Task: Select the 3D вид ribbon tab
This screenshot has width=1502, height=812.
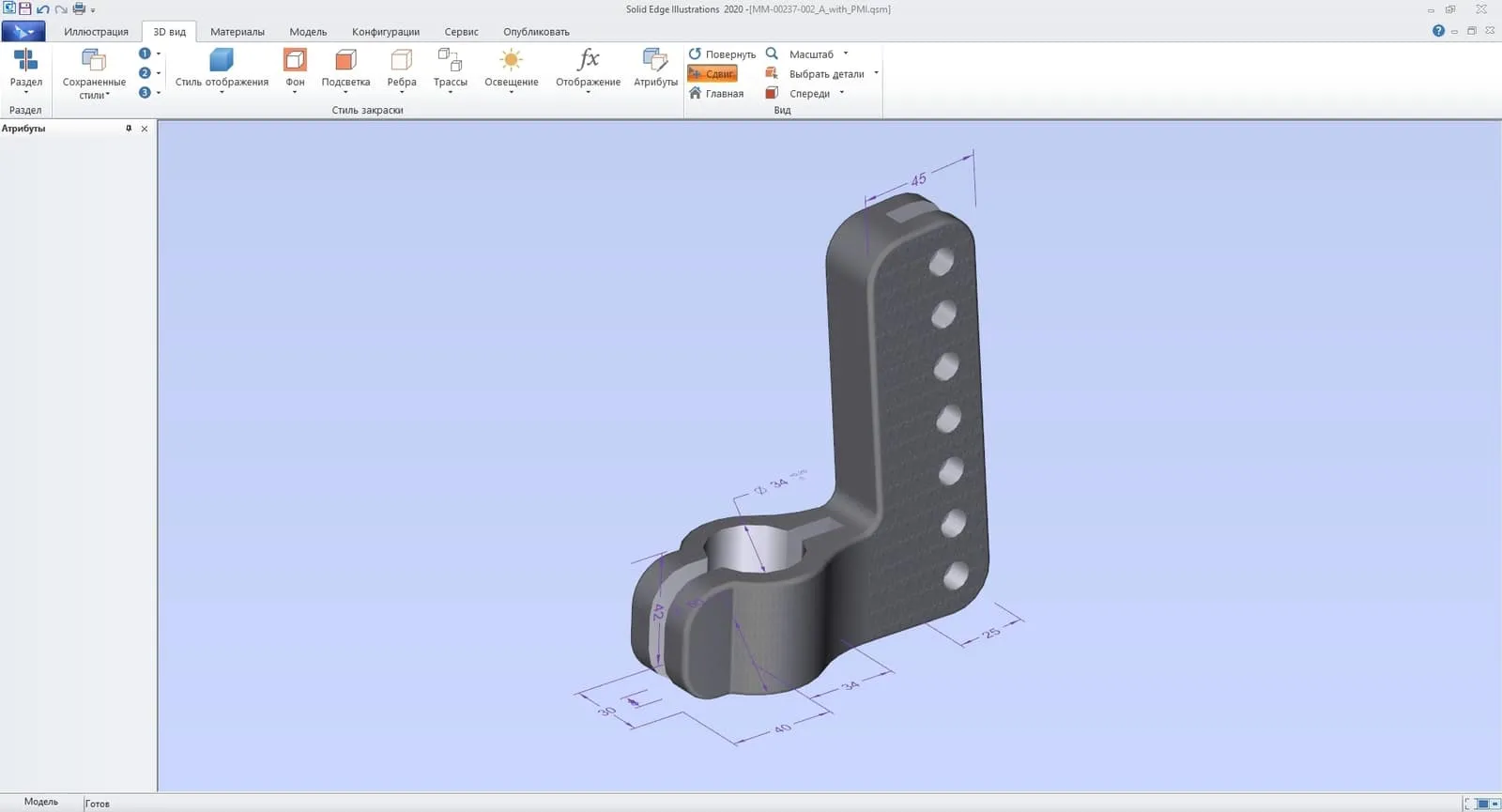Action: [x=169, y=32]
